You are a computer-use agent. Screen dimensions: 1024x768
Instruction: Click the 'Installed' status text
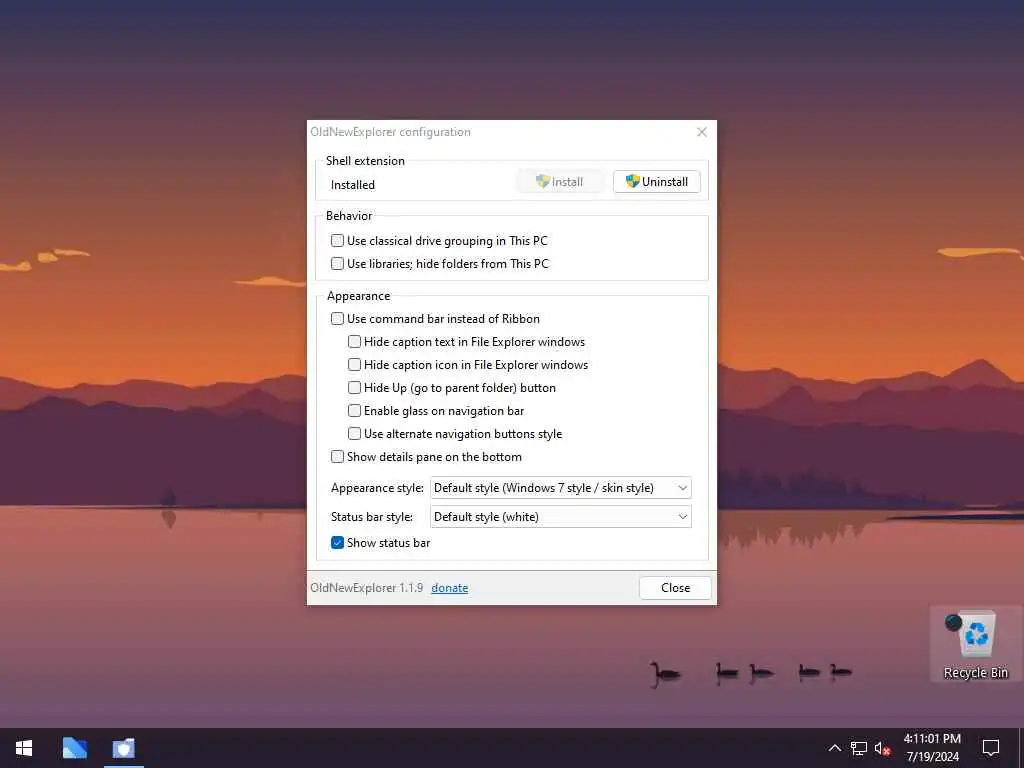click(353, 185)
